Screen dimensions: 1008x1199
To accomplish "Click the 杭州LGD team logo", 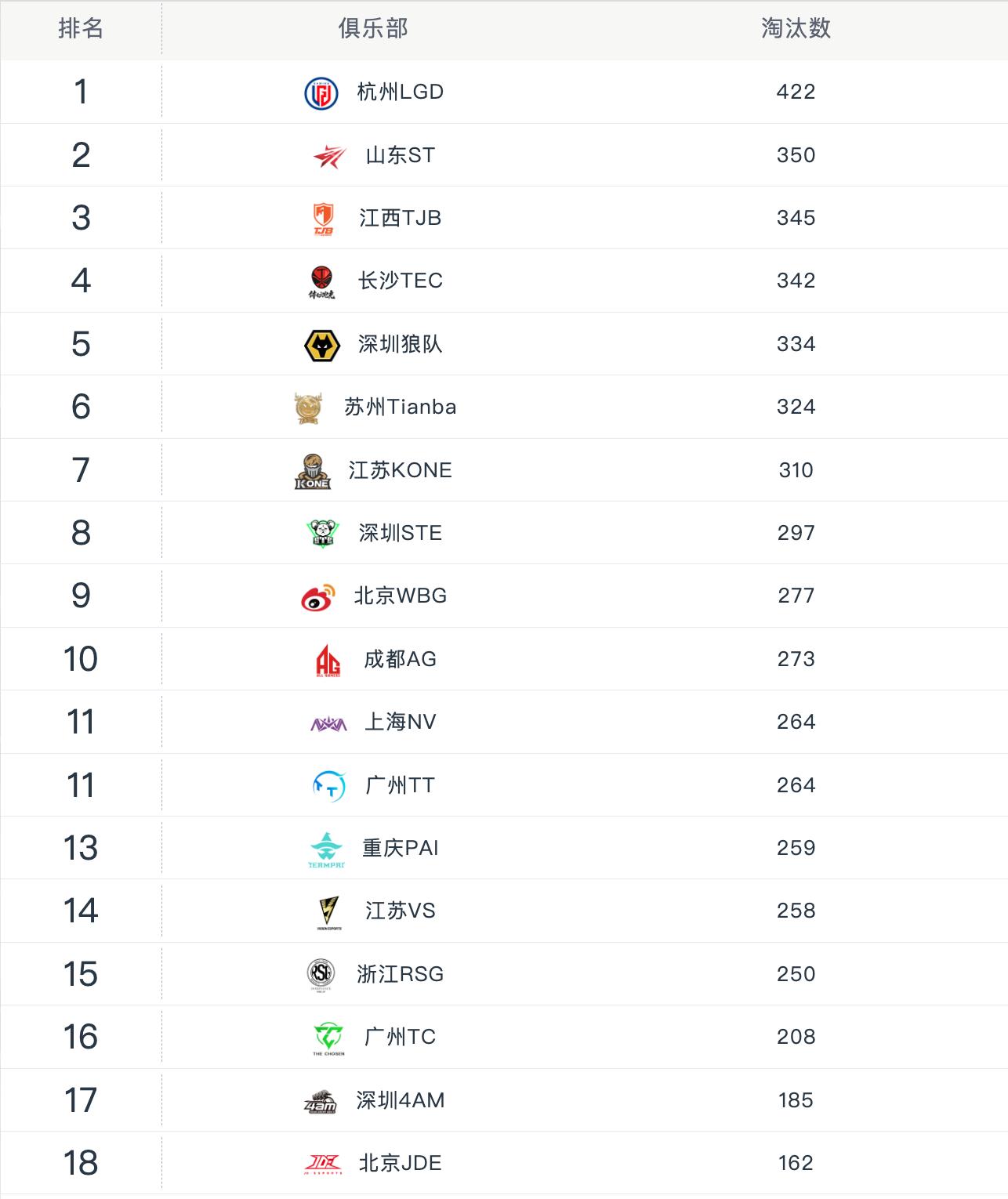I will point(321,93).
